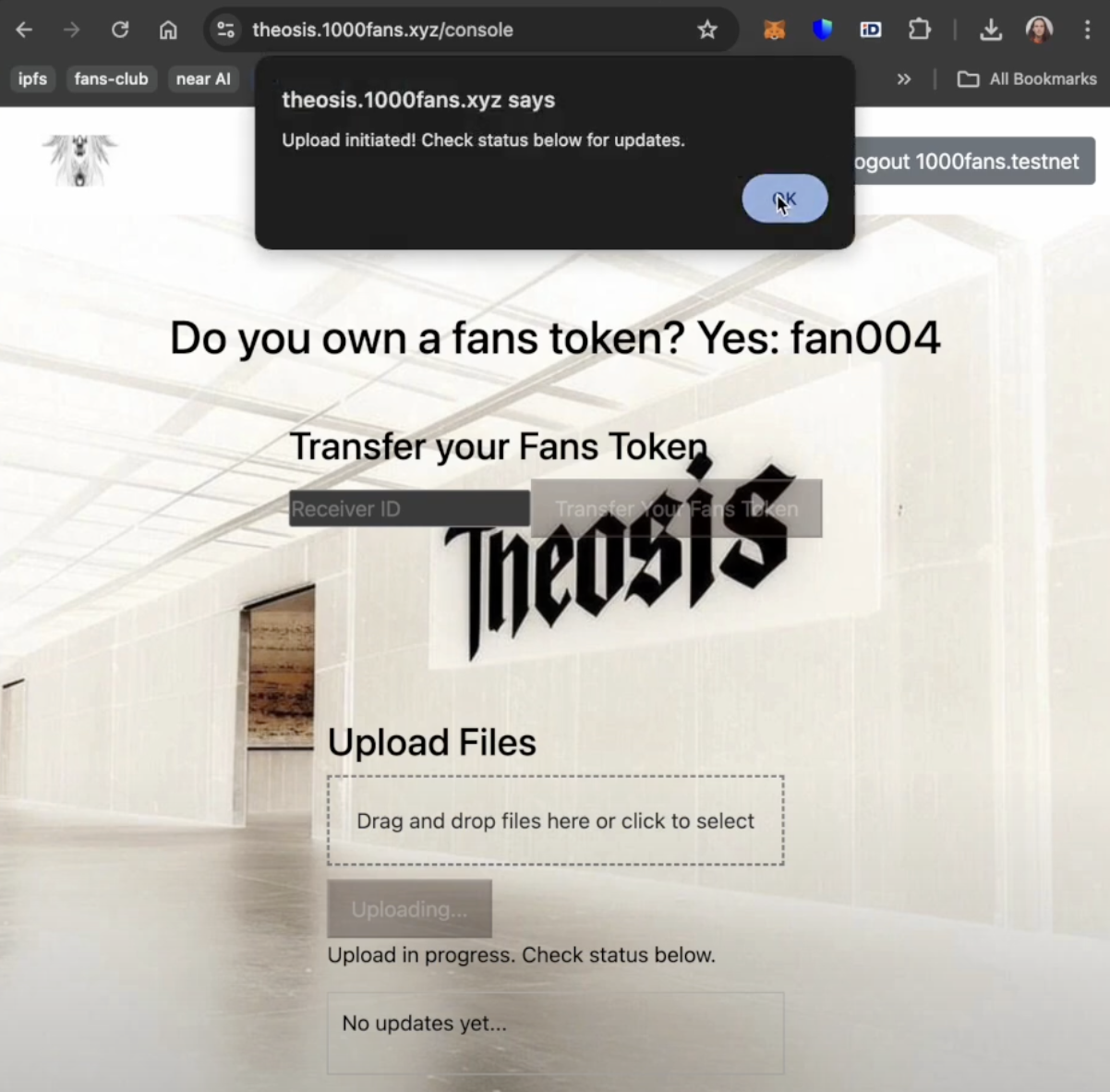This screenshot has height=1092, width=1110.
Task: Click the Receiver ID input field
Action: tap(409, 509)
